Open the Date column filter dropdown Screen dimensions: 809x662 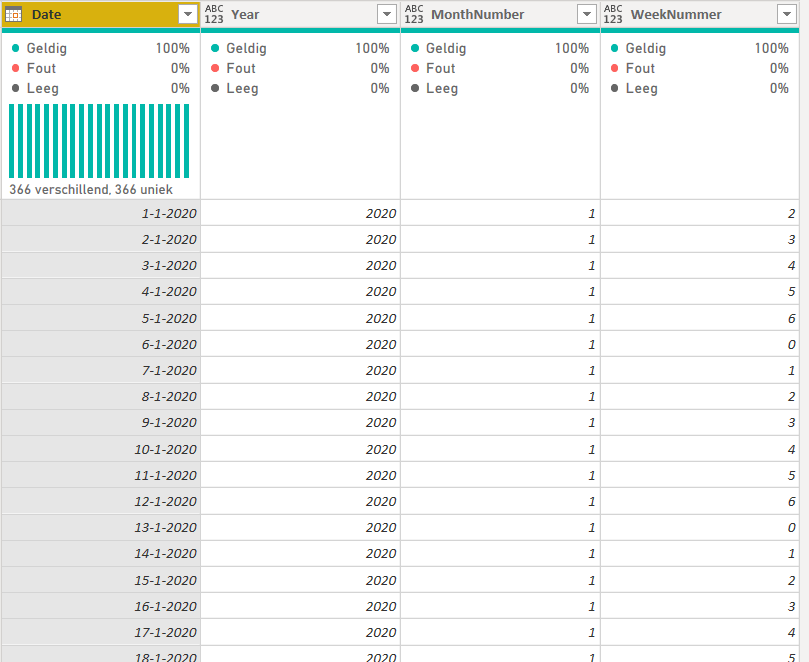[188, 14]
